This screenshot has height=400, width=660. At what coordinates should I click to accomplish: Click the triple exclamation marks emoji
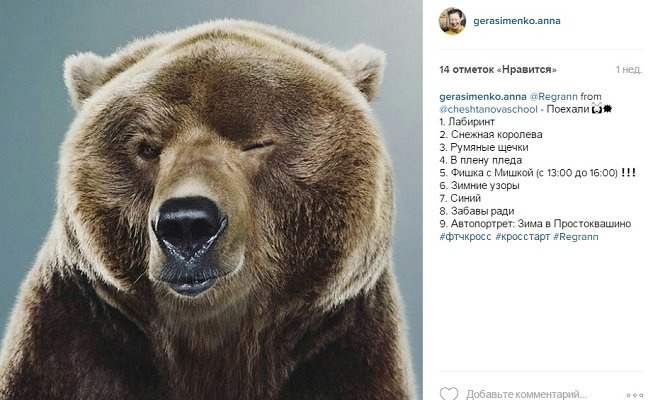click(x=628, y=173)
